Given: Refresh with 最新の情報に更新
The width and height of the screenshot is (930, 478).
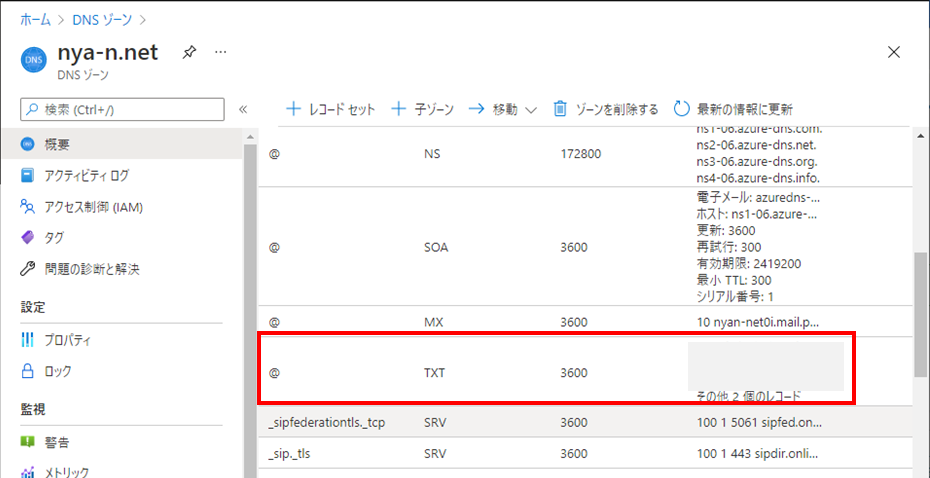Looking at the screenshot, I should coord(734,109).
